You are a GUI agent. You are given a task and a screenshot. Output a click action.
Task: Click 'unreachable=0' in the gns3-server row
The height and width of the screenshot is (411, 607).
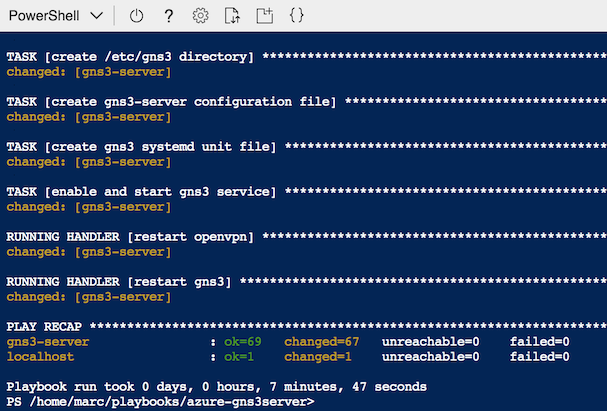[430, 342]
